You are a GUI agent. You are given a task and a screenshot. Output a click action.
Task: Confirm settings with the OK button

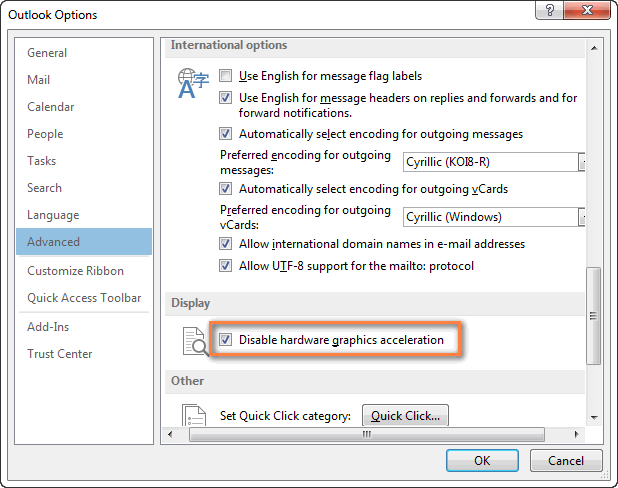(x=482, y=460)
